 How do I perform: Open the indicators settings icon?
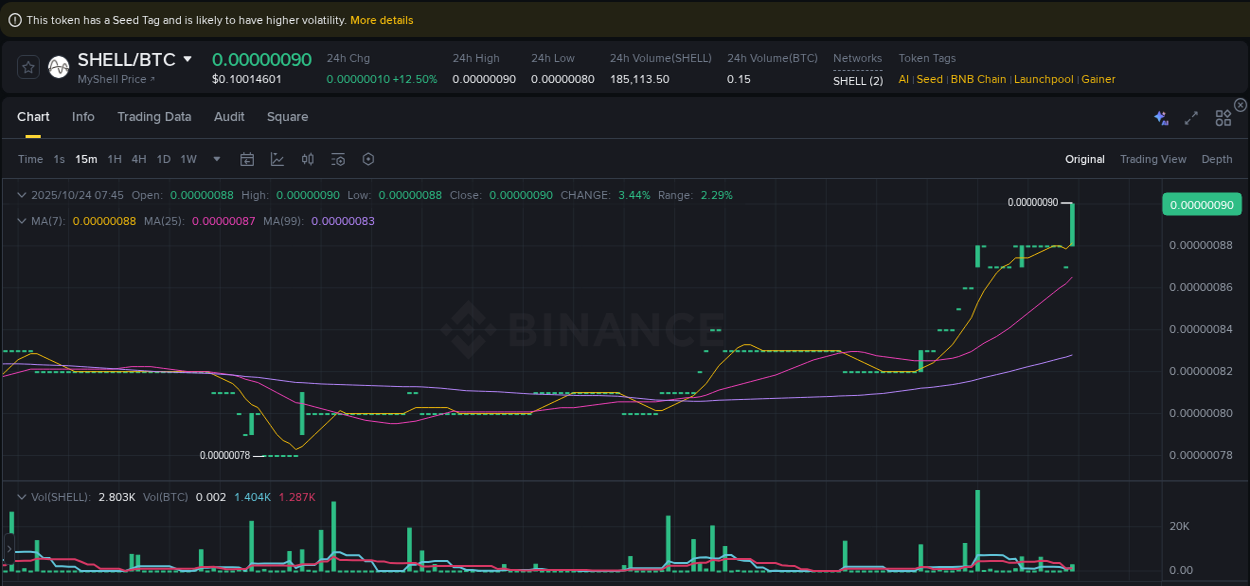[338, 159]
